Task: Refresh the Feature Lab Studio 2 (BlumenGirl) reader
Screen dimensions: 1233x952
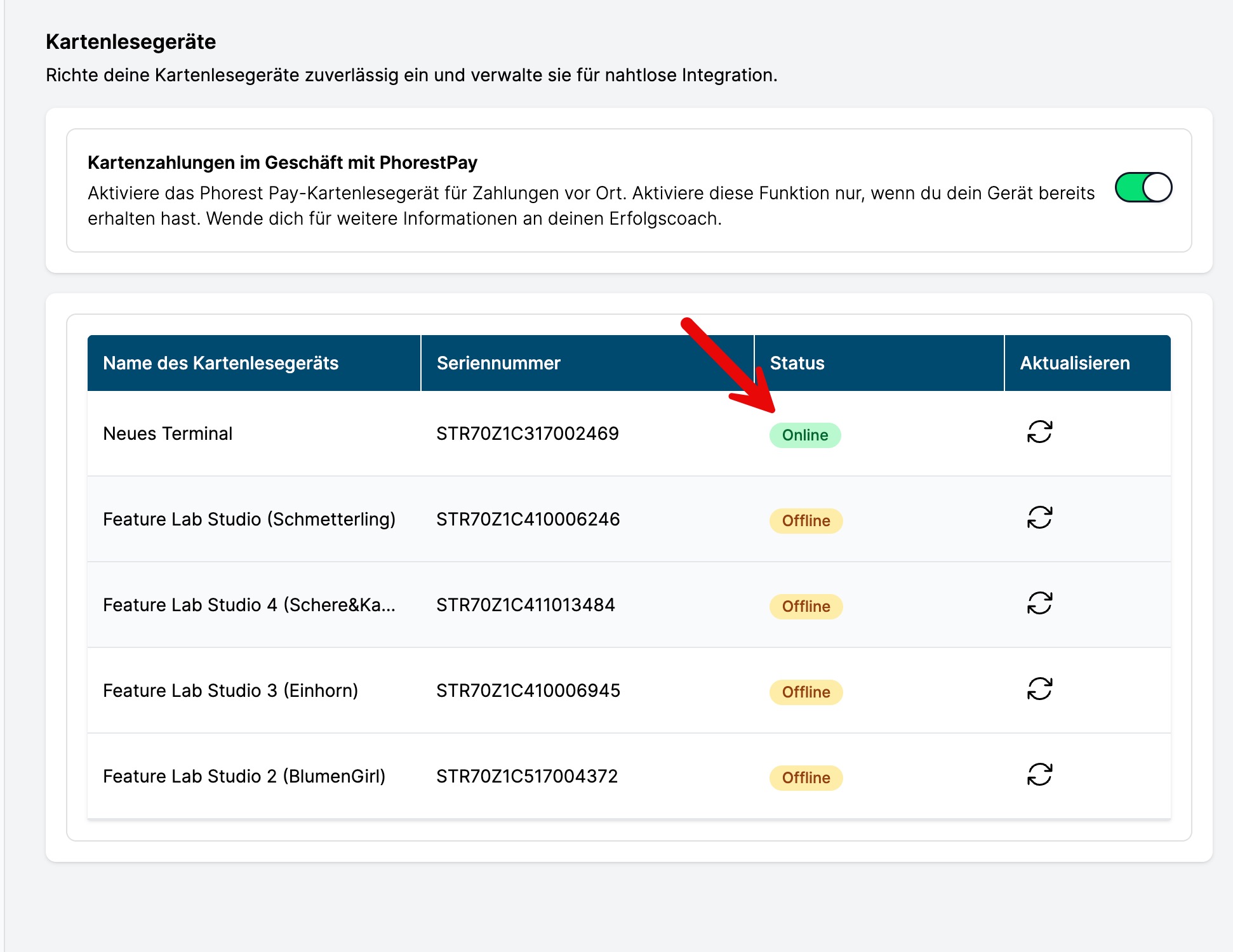Action: click(x=1039, y=775)
